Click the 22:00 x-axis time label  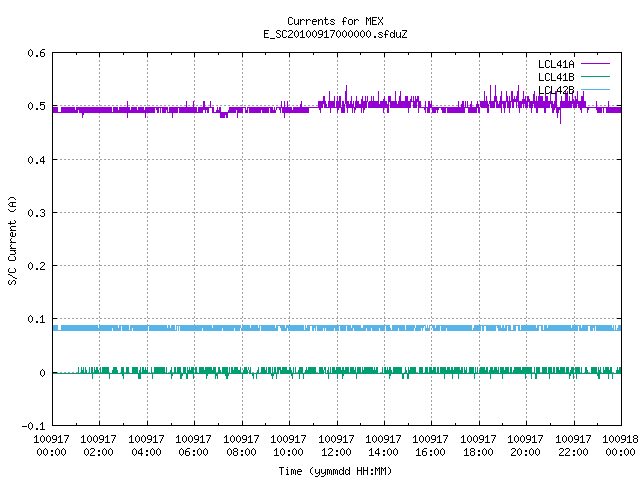coord(573,452)
